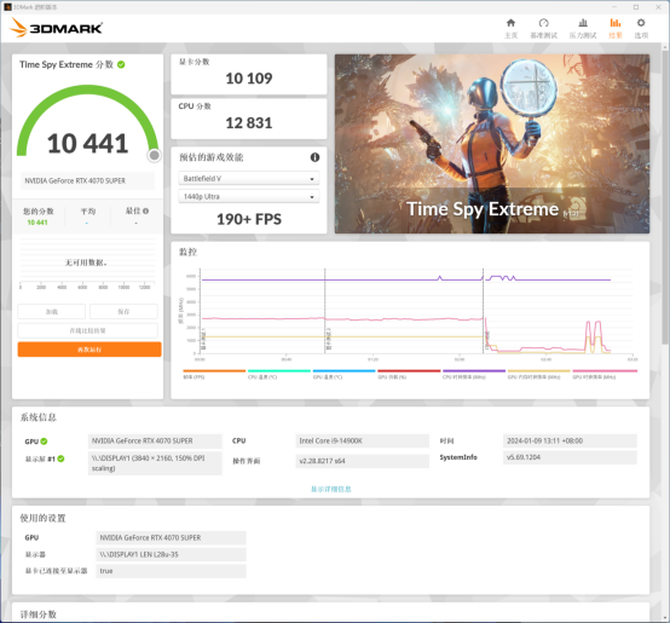670x623 pixels.
Task: Click the second dashed test marker in monitoring graph
Action: point(325,311)
